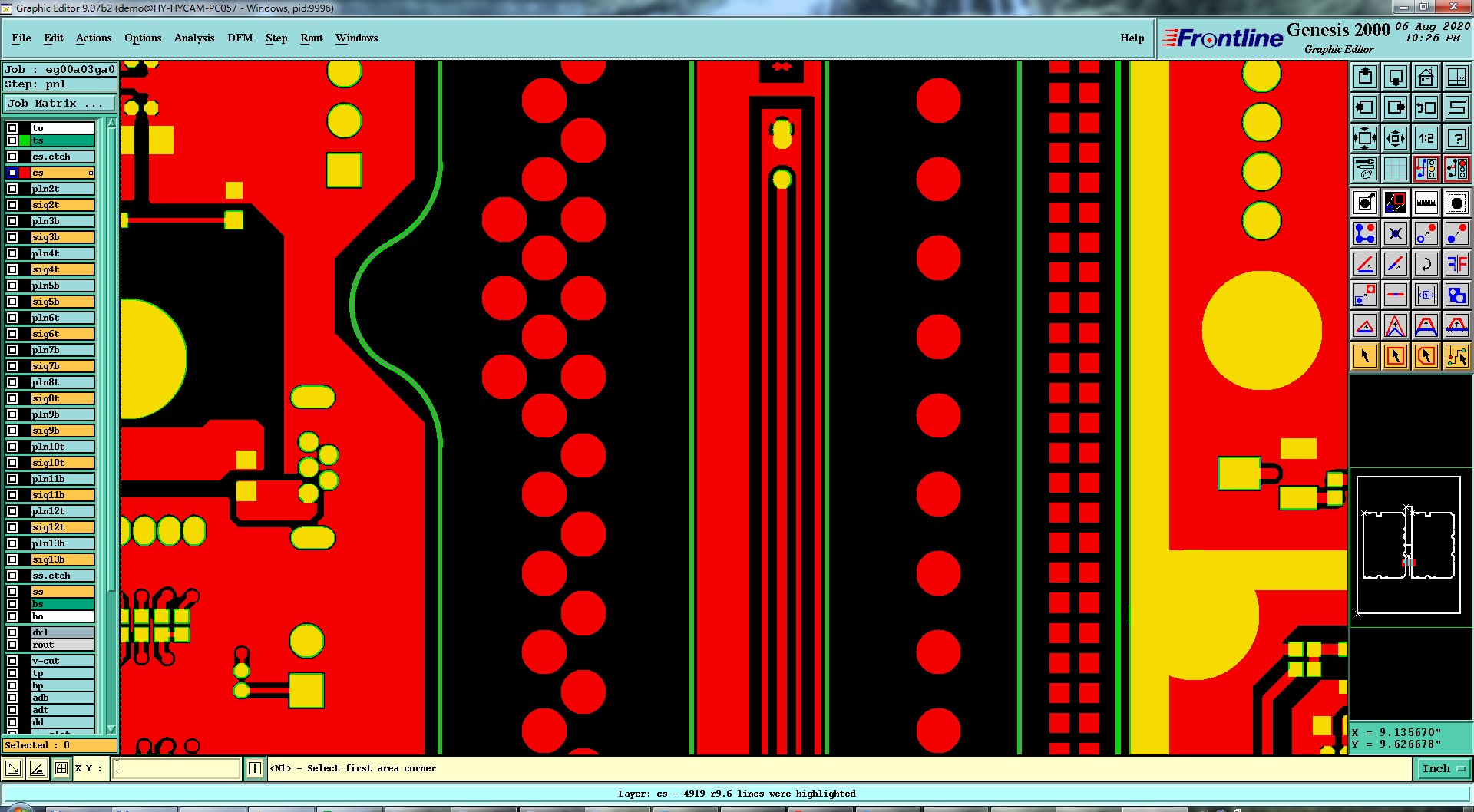Select the single arrow selection tool

coord(1365,356)
